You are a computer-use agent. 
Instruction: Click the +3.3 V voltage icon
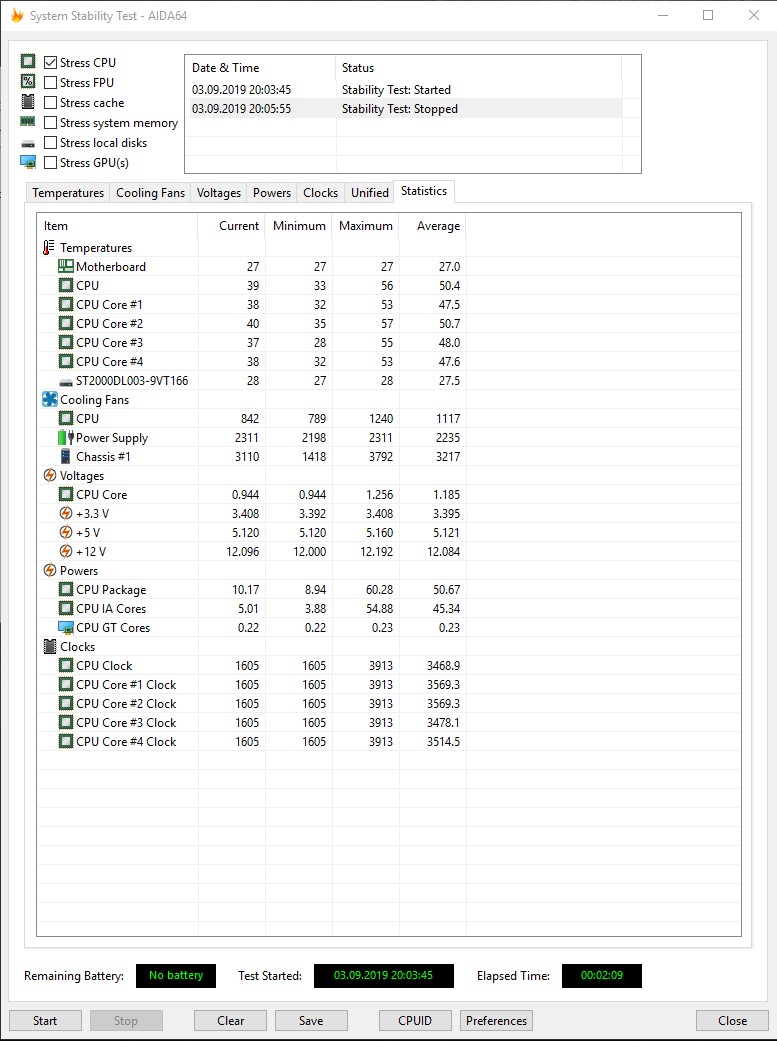pos(66,513)
